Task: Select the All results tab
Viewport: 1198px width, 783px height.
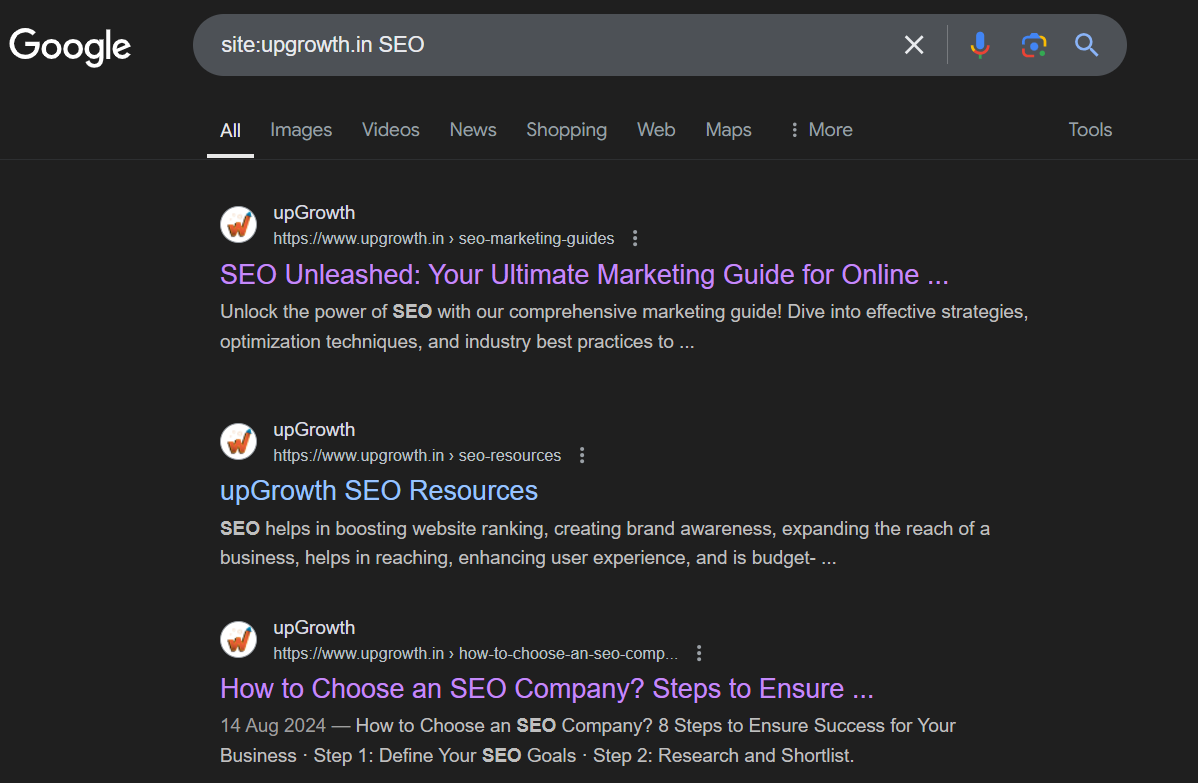Action: [230, 130]
